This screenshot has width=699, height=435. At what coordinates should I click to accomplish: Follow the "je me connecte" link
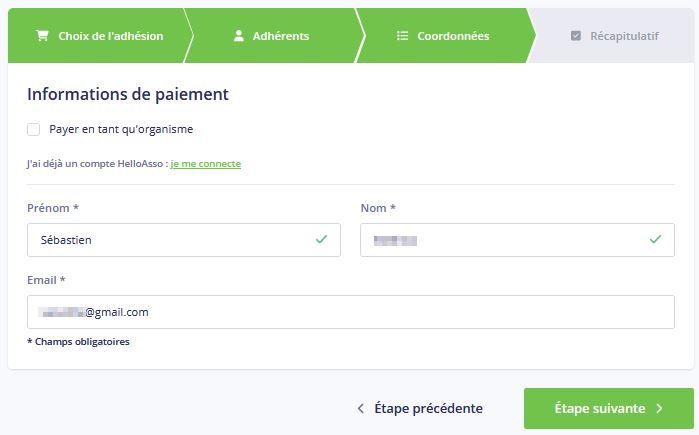point(206,164)
